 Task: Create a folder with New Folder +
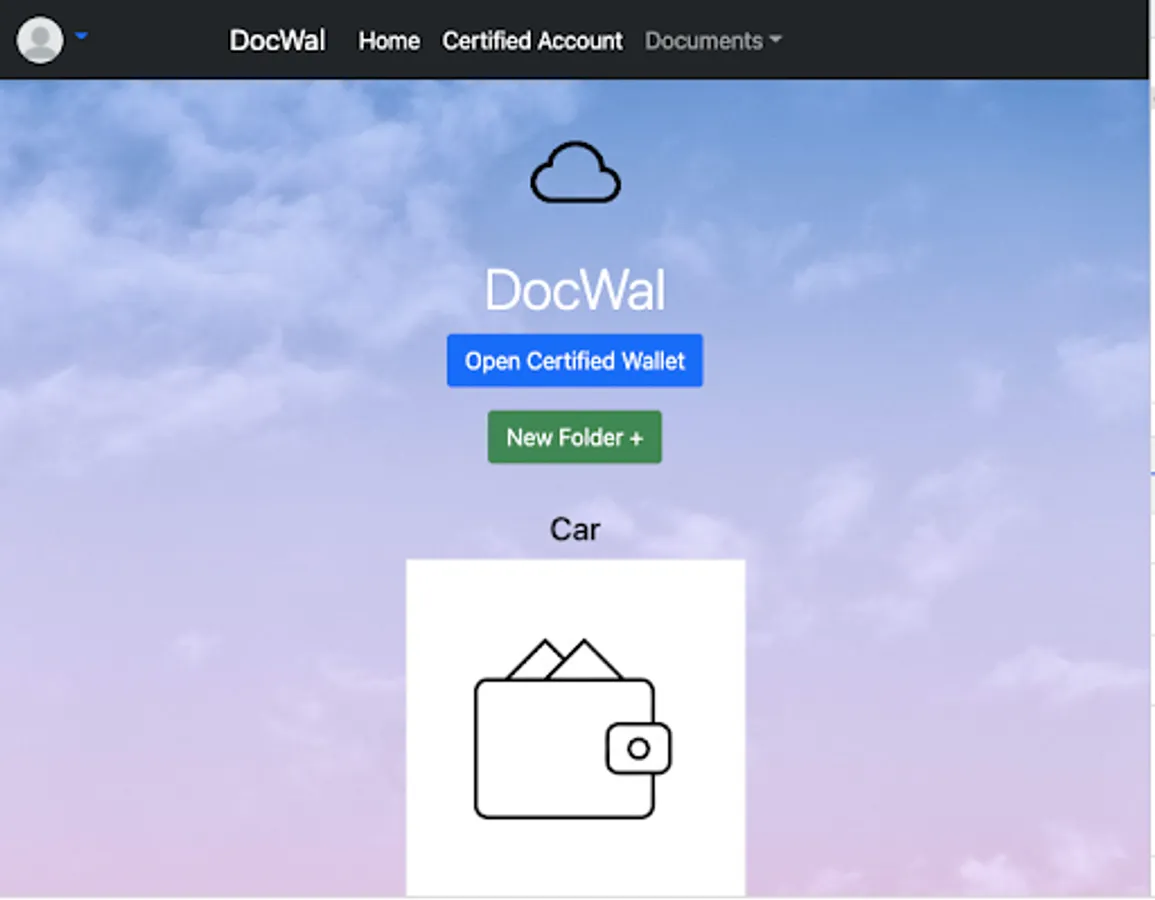[x=575, y=437]
